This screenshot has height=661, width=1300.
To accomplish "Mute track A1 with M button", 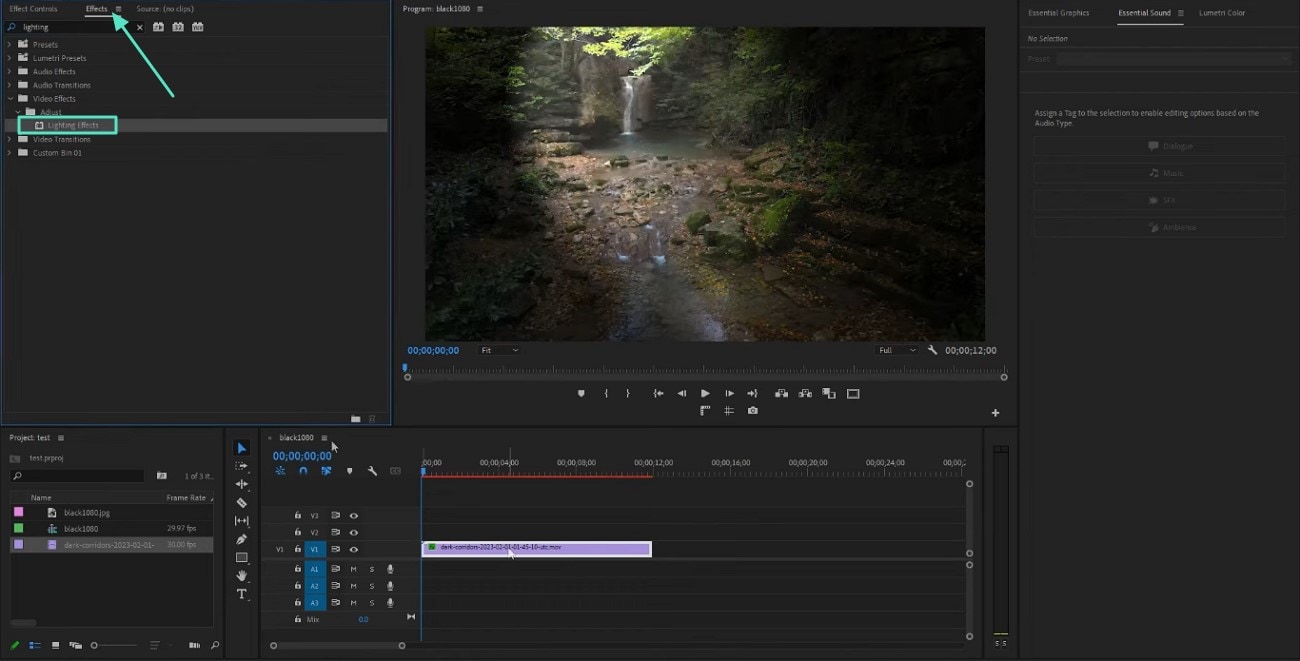I will pos(353,569).
